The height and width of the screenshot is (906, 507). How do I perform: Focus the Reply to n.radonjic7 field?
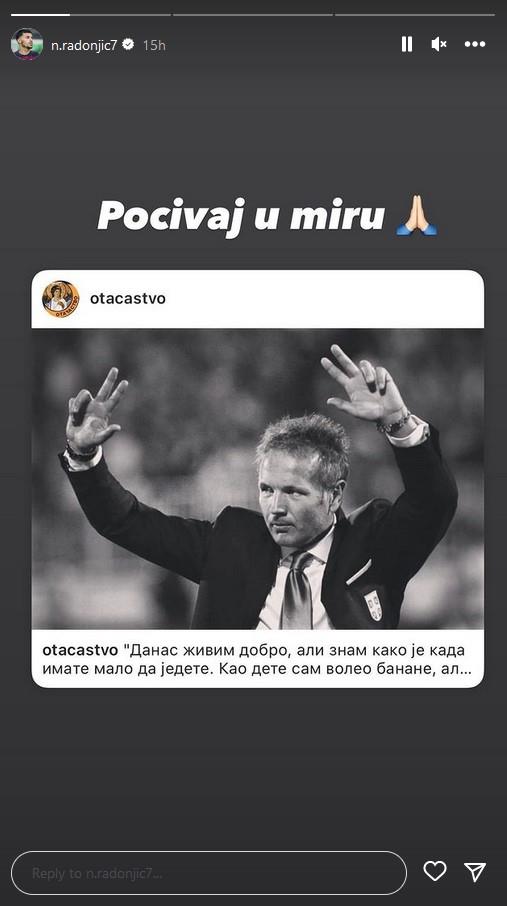(x=209, y=872)
